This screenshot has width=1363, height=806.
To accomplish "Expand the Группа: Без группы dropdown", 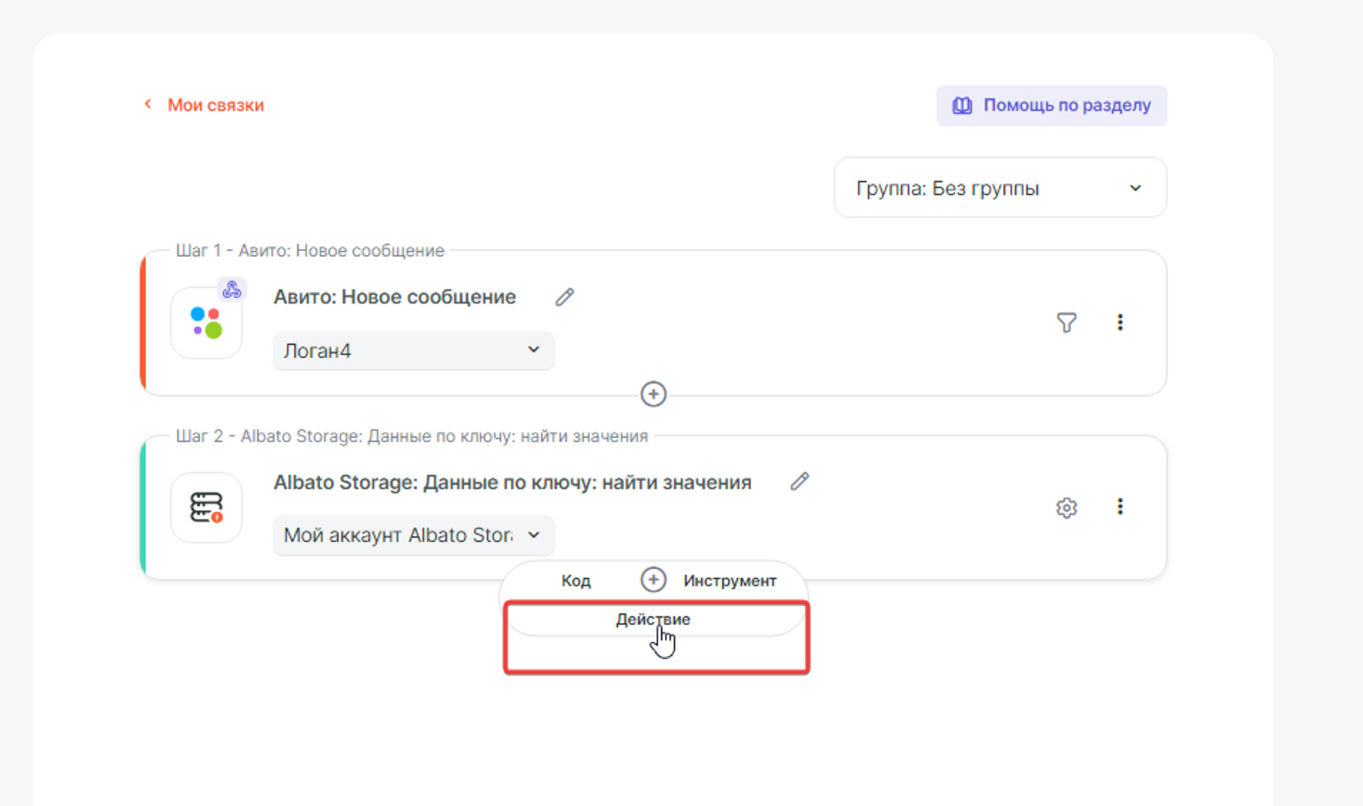I will (1000, 188).
